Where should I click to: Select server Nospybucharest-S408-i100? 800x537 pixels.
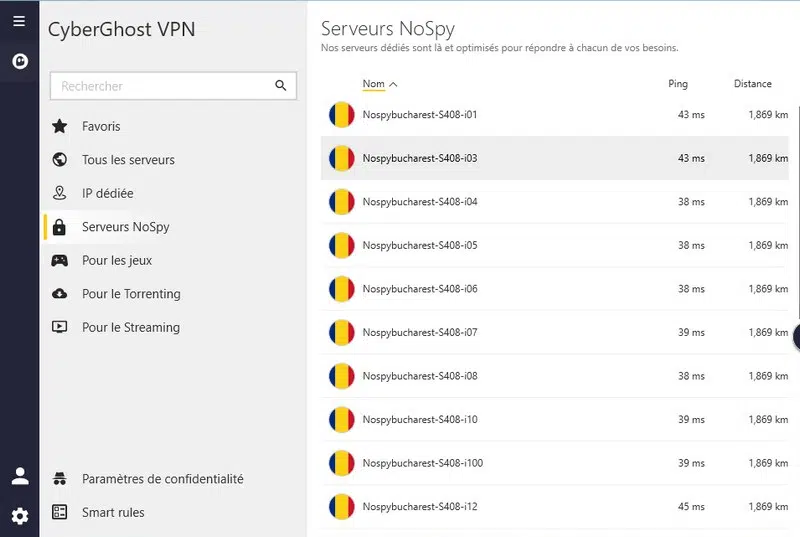click(x=422, y=463)
